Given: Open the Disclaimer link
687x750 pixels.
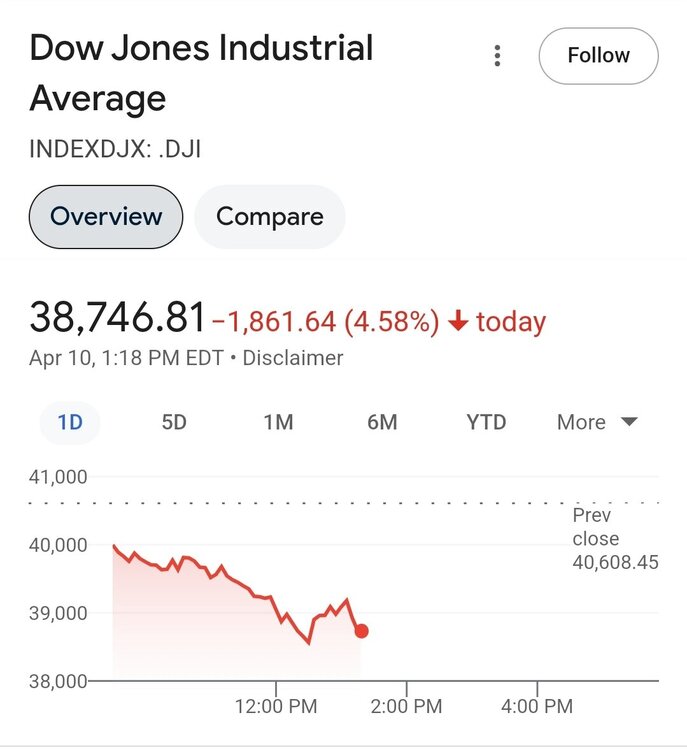Looking at the screenshot, I should tap(293, 357).
